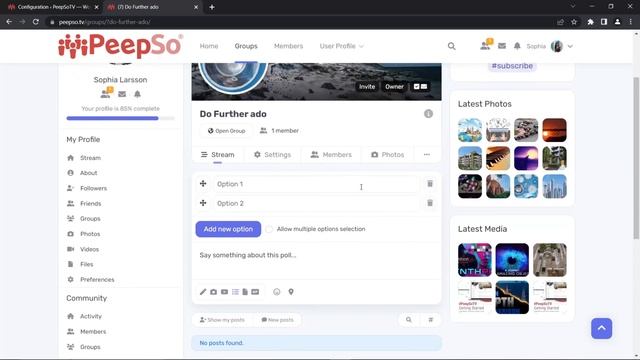Switch to the Members tab
Viewport: 640px width, 360px height.
point(331,155)
